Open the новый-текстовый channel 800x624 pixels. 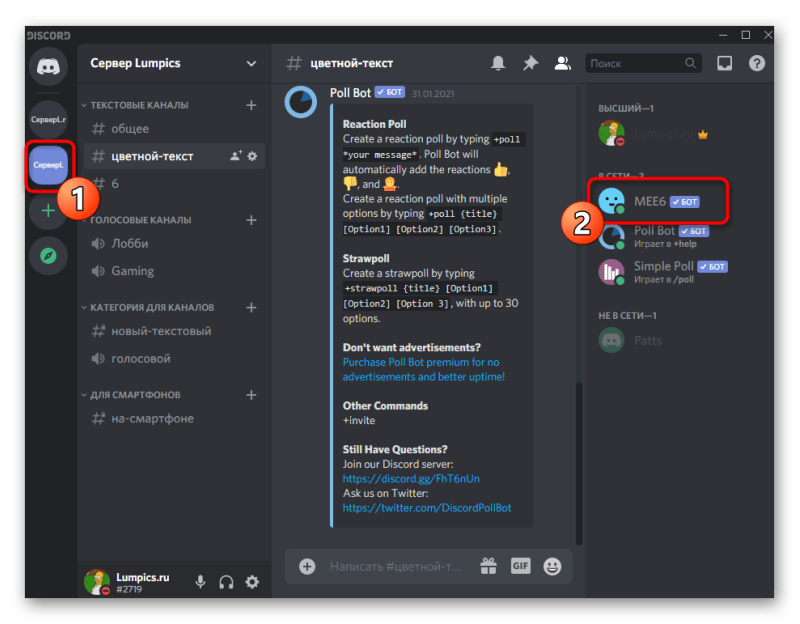coord(174,332)
